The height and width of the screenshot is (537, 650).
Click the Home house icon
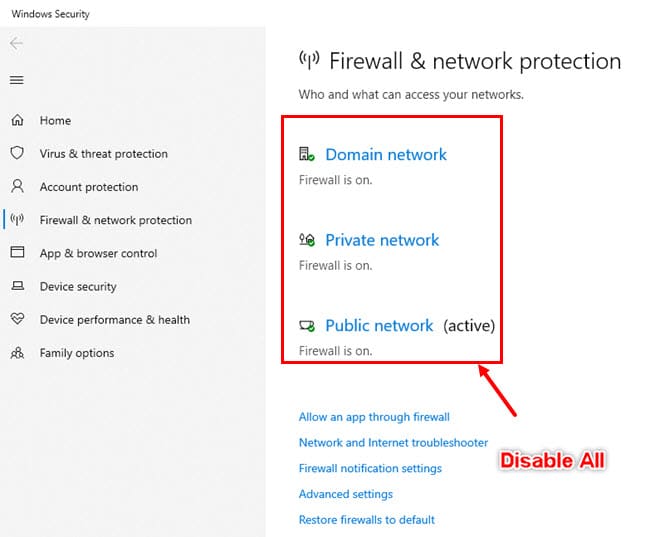point(17,120)
